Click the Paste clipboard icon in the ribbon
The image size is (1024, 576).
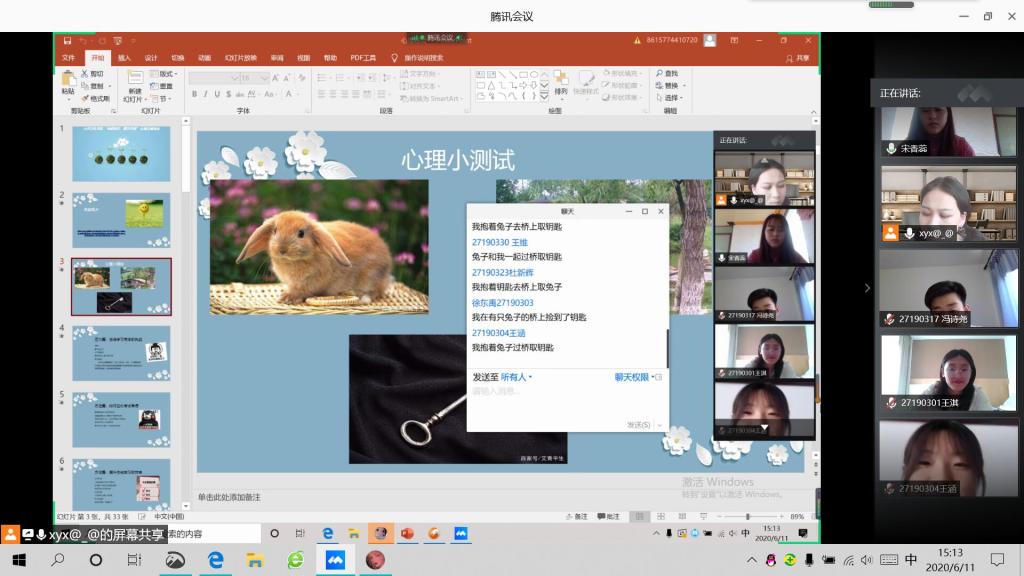(68, 79)
